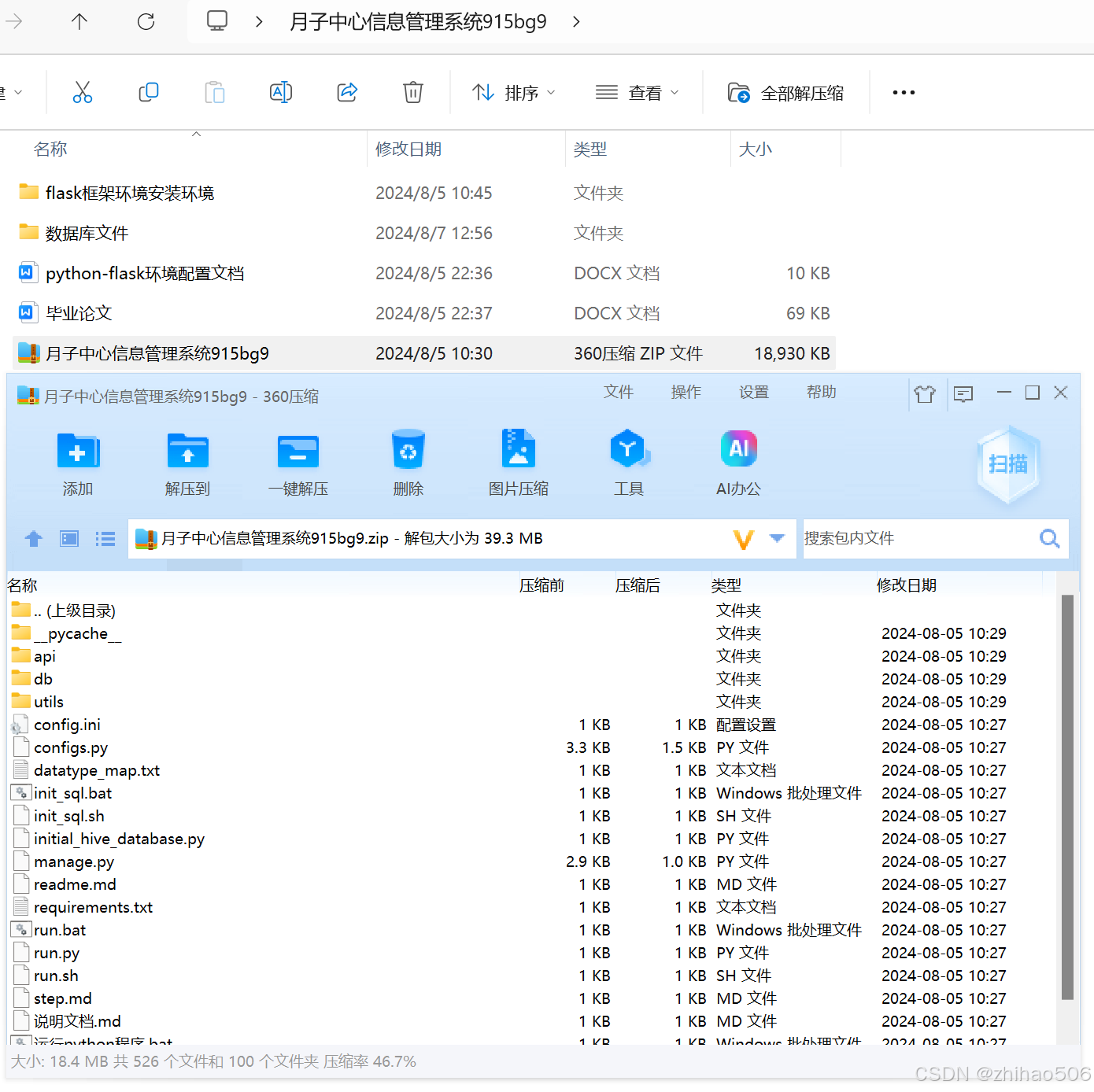Click the 扫描 scan hexagon button

pos(1008,464)
